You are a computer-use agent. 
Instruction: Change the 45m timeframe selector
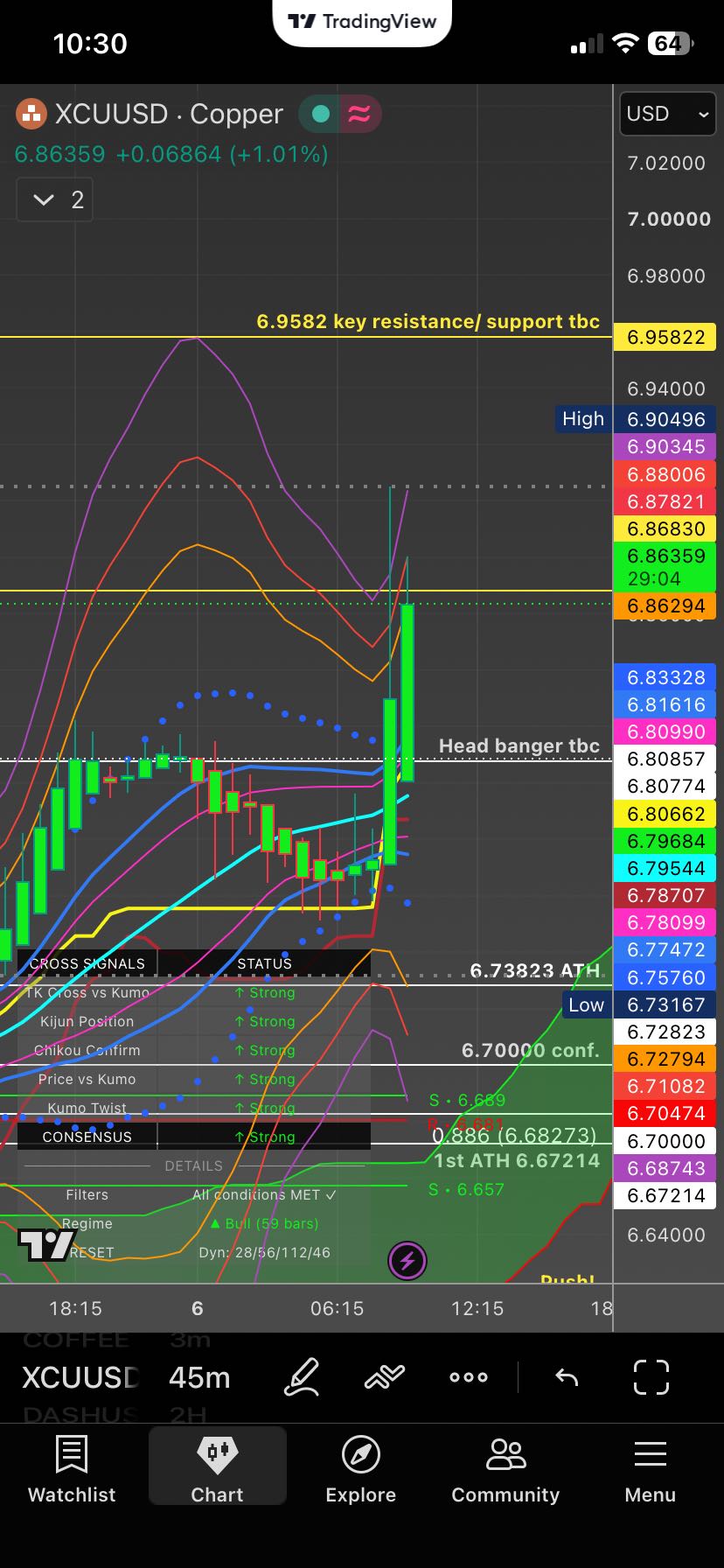point(199,1377)
